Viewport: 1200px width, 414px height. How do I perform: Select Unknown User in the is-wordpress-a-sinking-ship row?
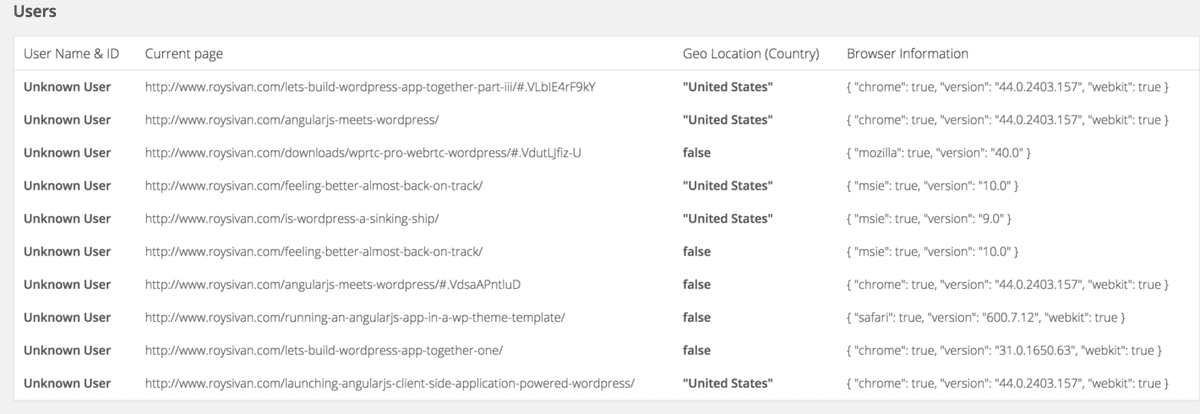(67, 219)
